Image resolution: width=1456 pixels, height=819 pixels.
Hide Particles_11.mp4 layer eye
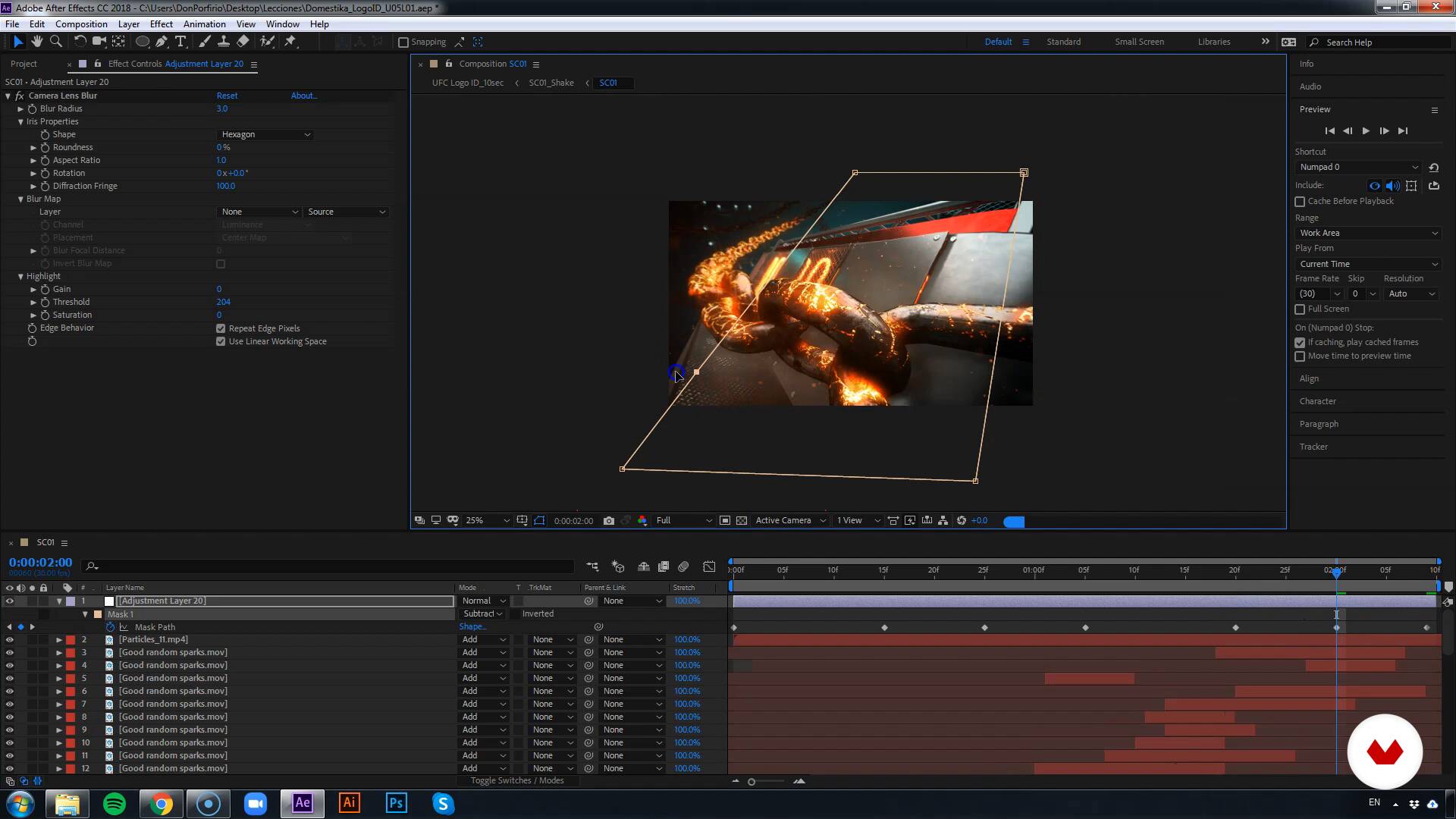(x=10, y=640)
